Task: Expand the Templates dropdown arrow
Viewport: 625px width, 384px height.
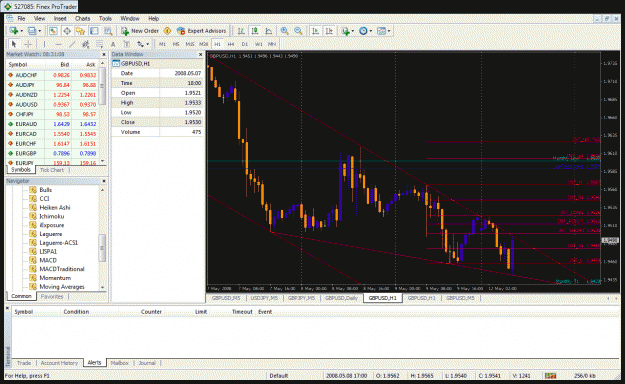Action: [x=389, y=31]
